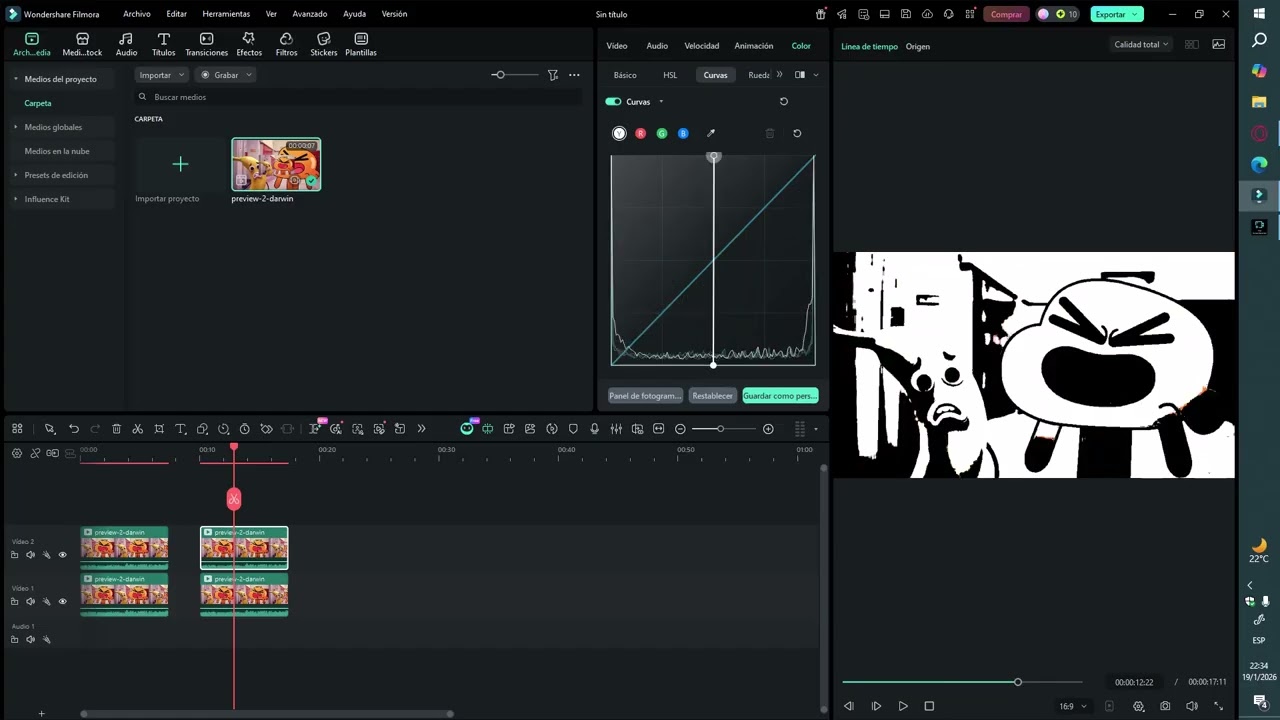This screenshot has height=720, width=1280.
Task: Open the Títulos media tab
Action: coord(163,44)
